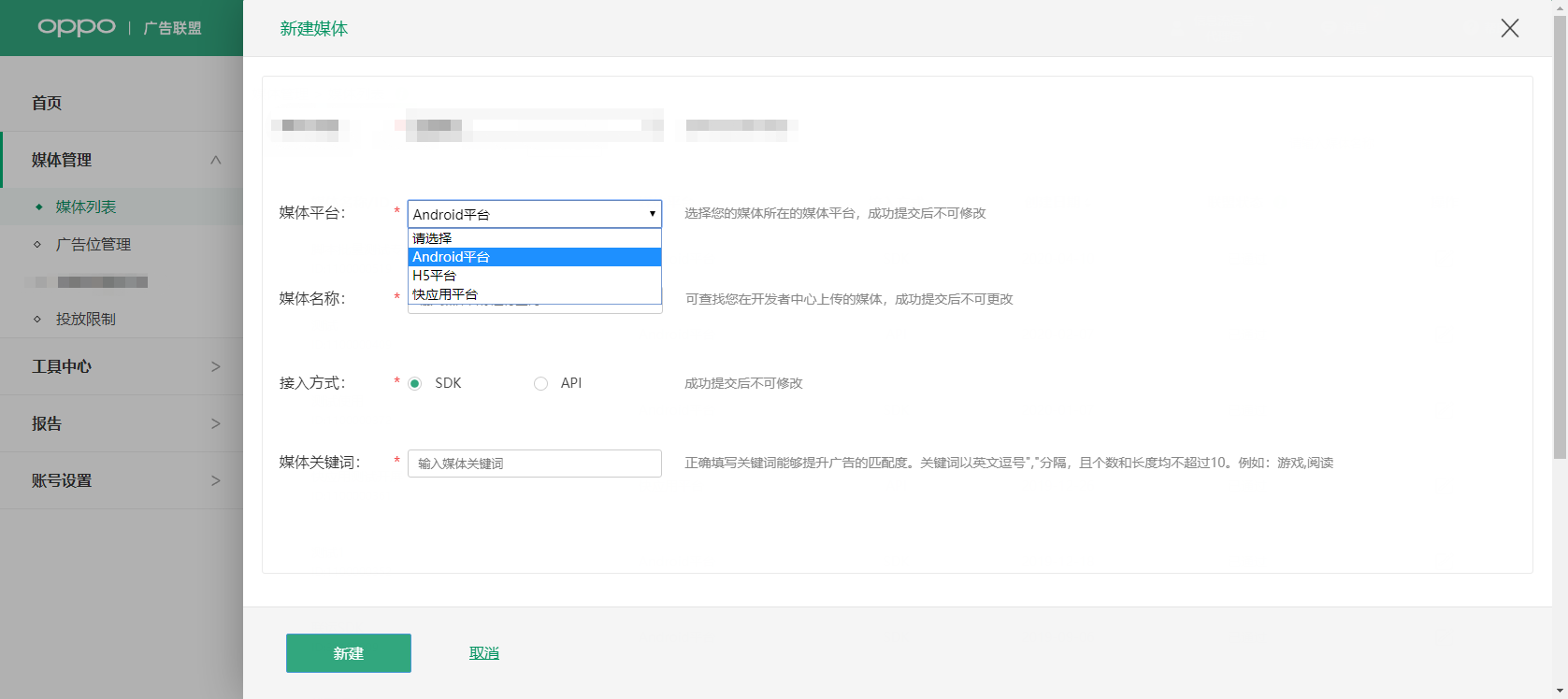
Task: Select the SDK radio button
Action: 415,383
